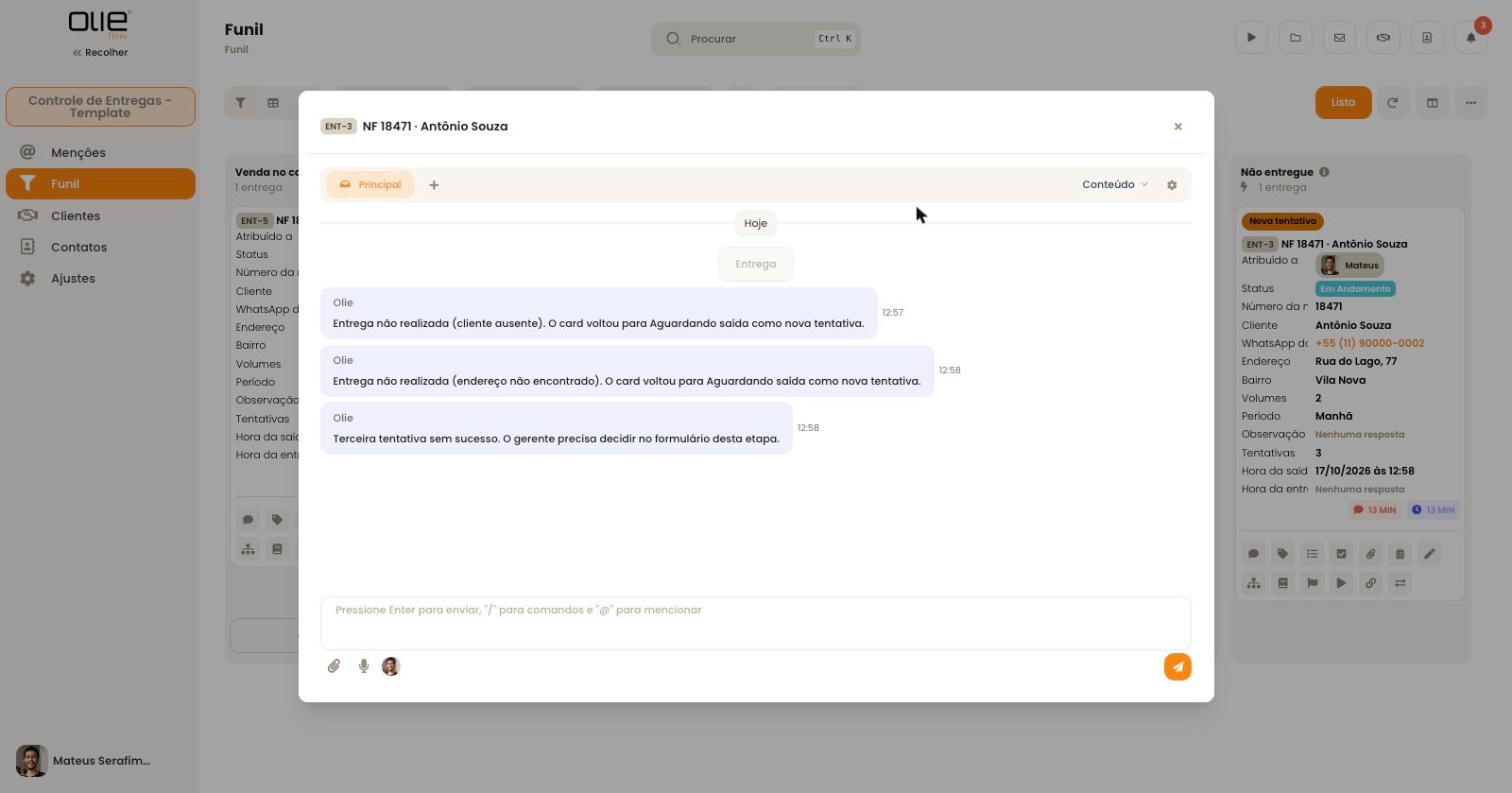Open Ajustes in the sidebar
The width and height of the screenshot is (1512, 793).
click(x=100, y=279)
